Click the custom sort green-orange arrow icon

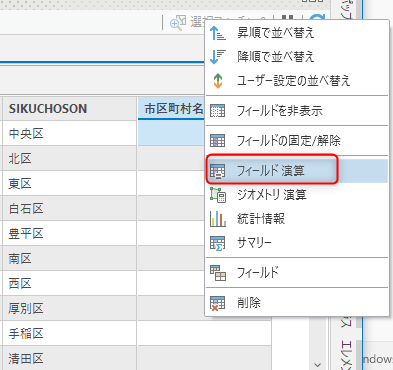pos(218,81)
